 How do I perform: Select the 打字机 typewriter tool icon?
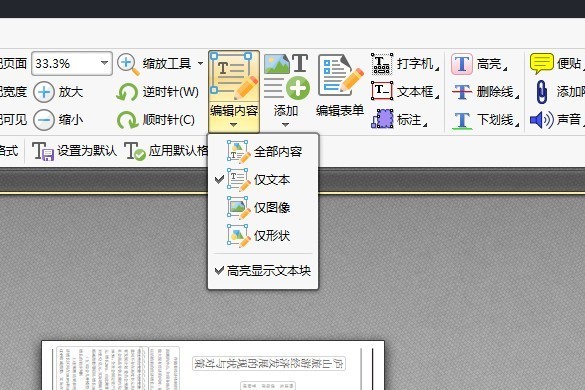pyautogui.click(x=382, y=64)
